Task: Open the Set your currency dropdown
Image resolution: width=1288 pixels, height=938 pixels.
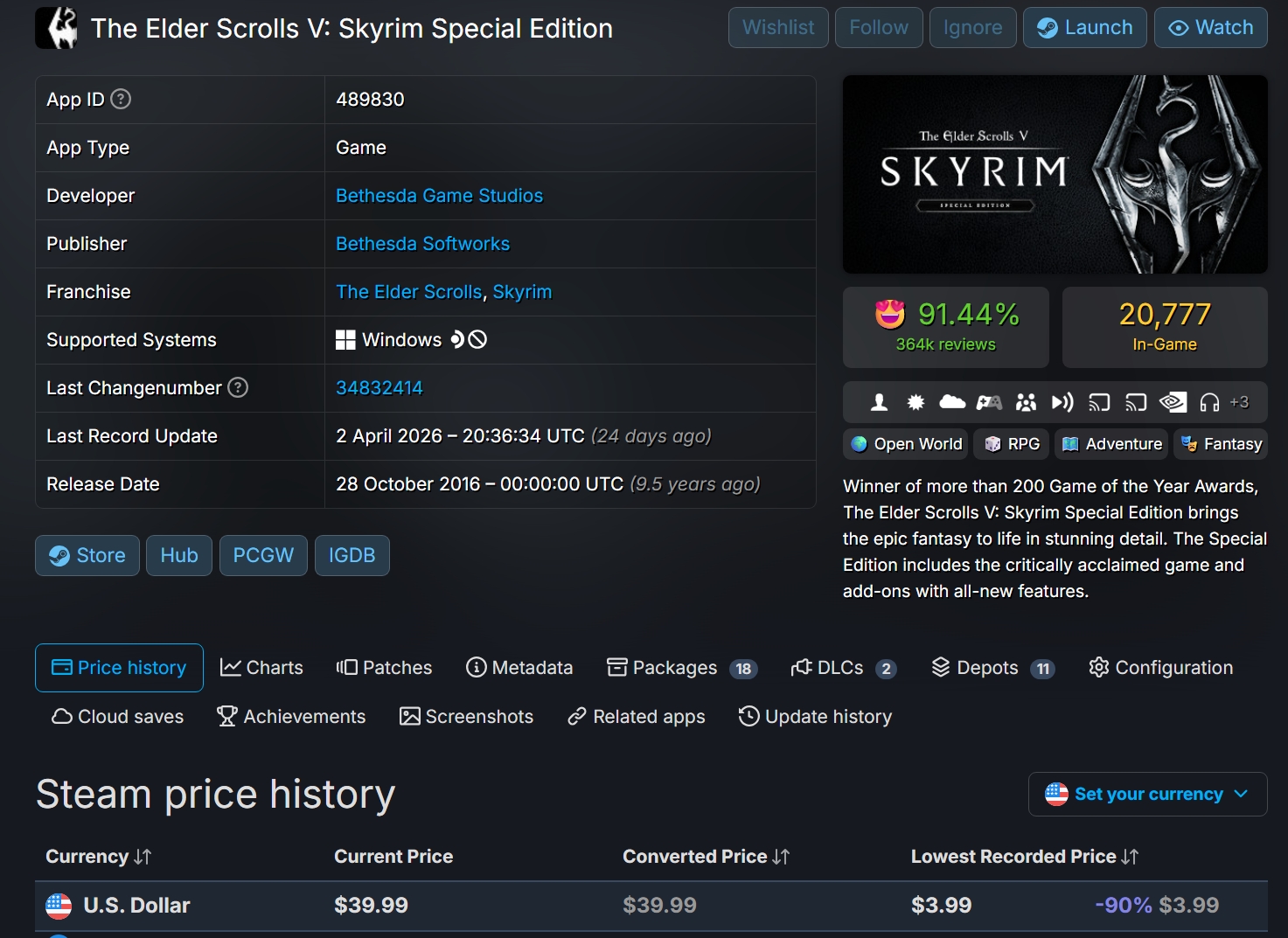Action: click(1147, 794)
